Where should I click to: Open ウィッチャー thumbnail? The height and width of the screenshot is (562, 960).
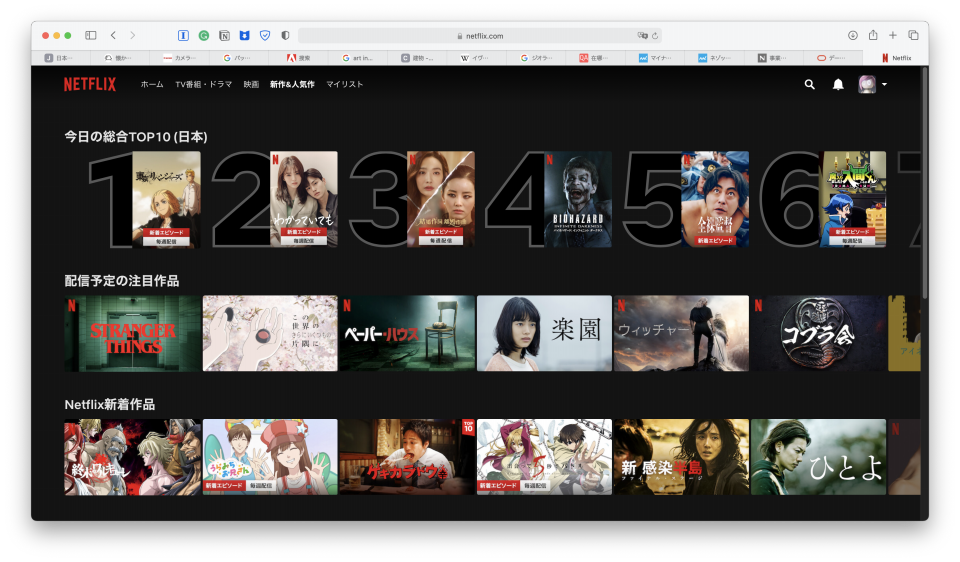point(681,334)
